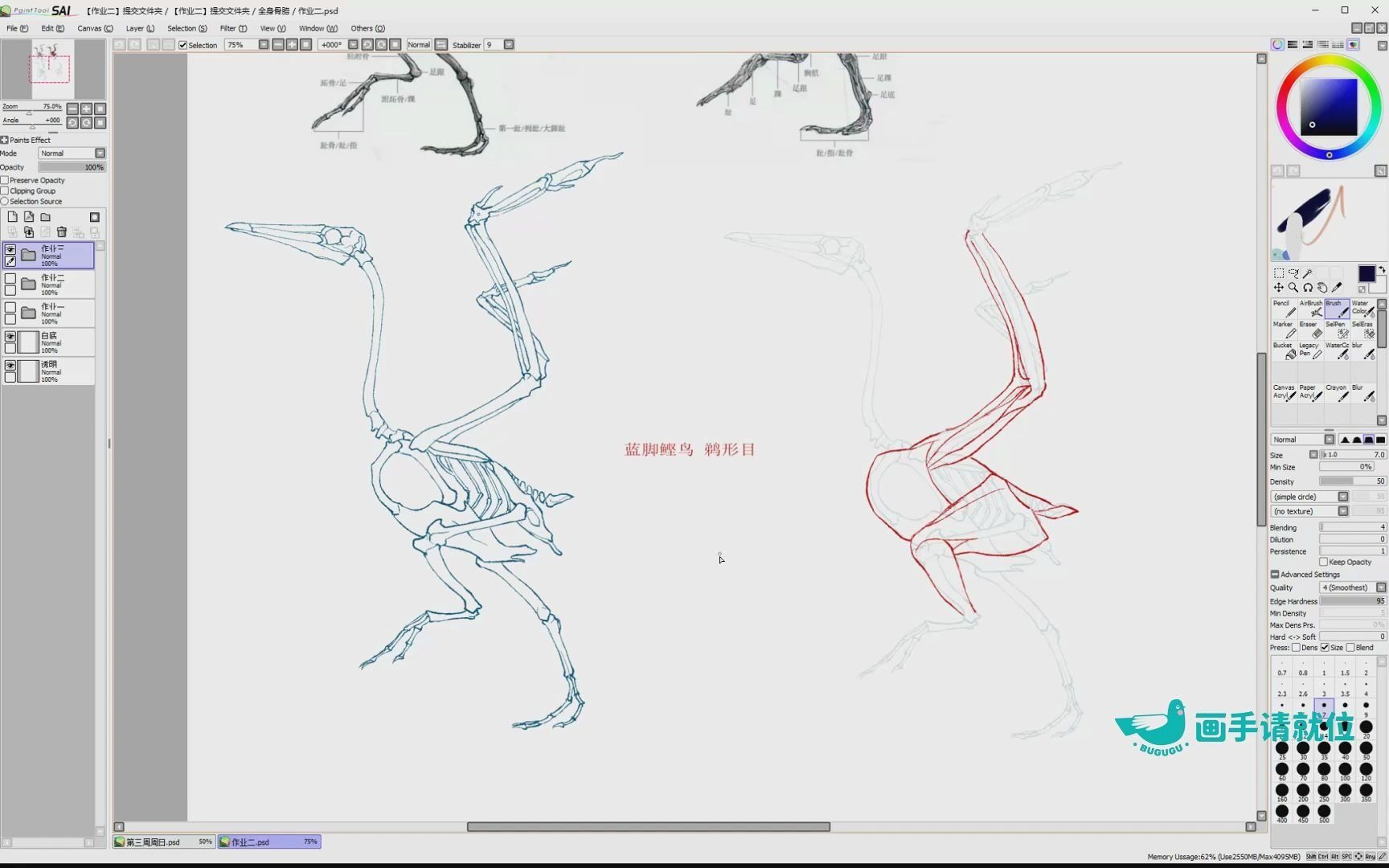Pick the rectangular selection tool

[1279, 274]
